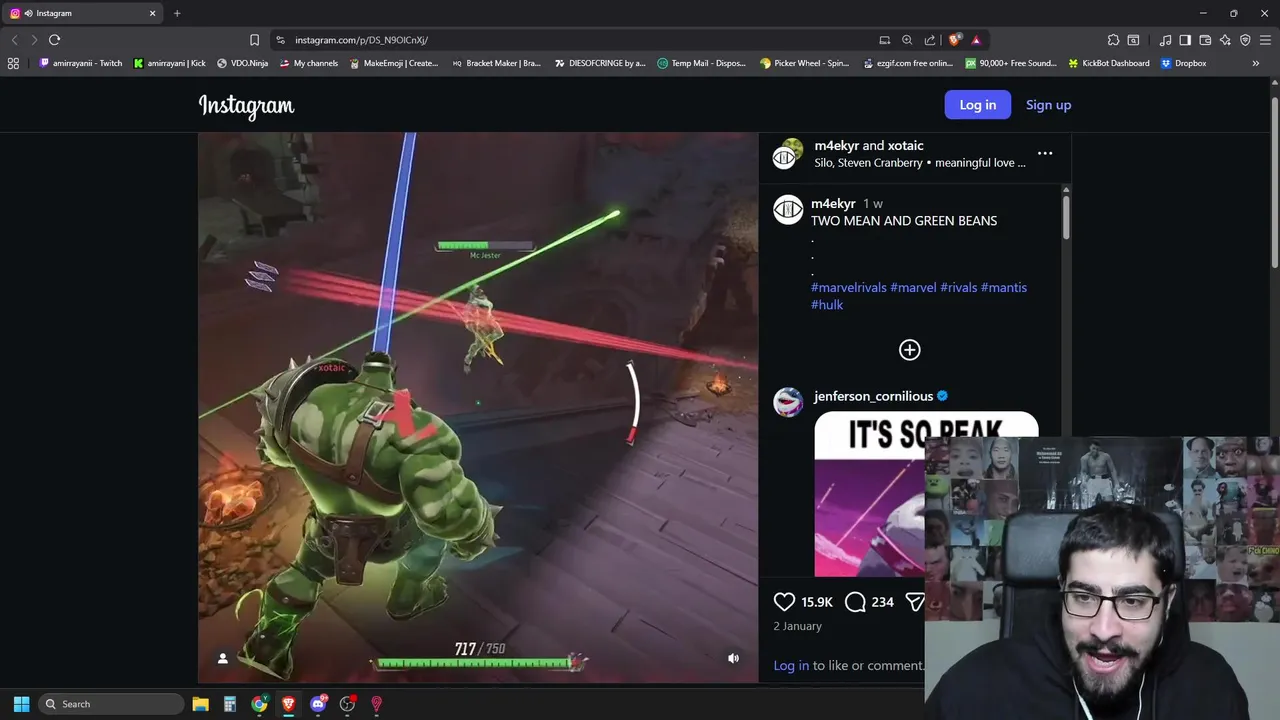Open ezgif.com bookmark
Viewport: 1280px width, 720px height.
[907, 63]
